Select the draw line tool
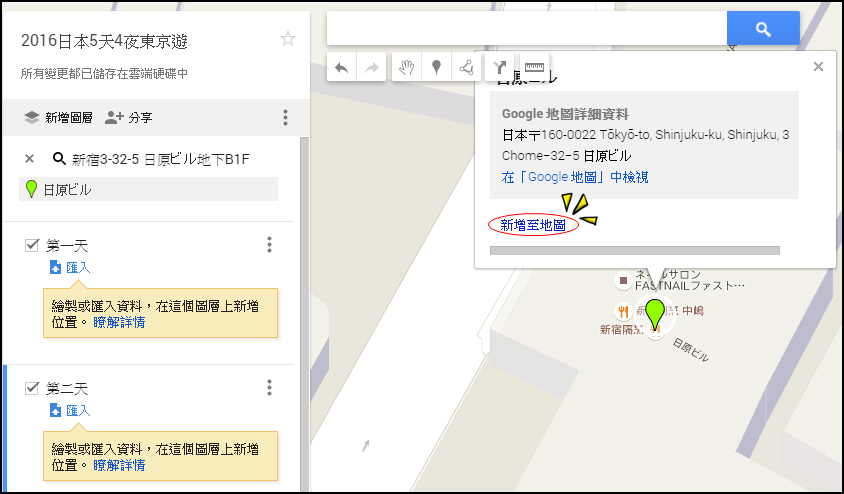This screenshot has height=494, width=844. [x=467, y=68]
